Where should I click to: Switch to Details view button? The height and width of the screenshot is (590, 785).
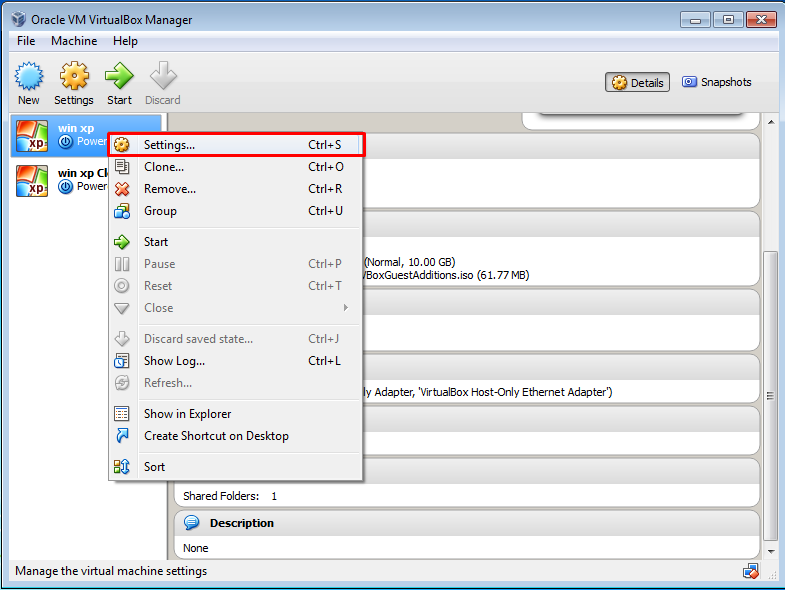pos(637,83)
